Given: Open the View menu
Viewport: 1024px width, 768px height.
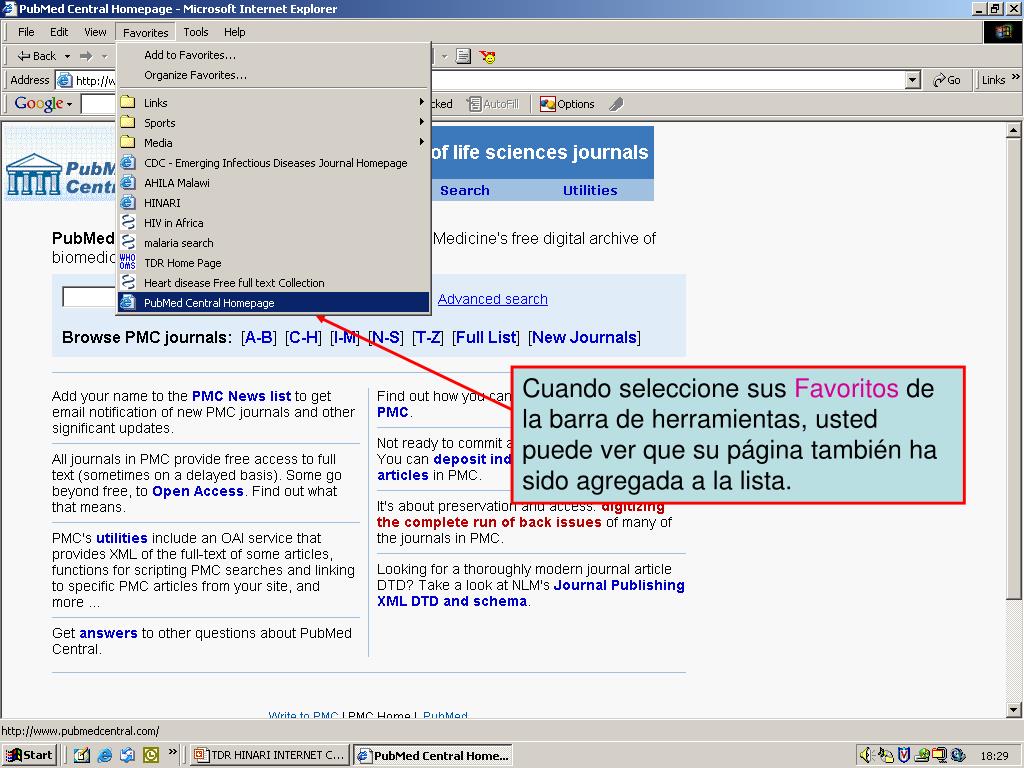Looking at the screenshot, I should (x=95, y=32).
